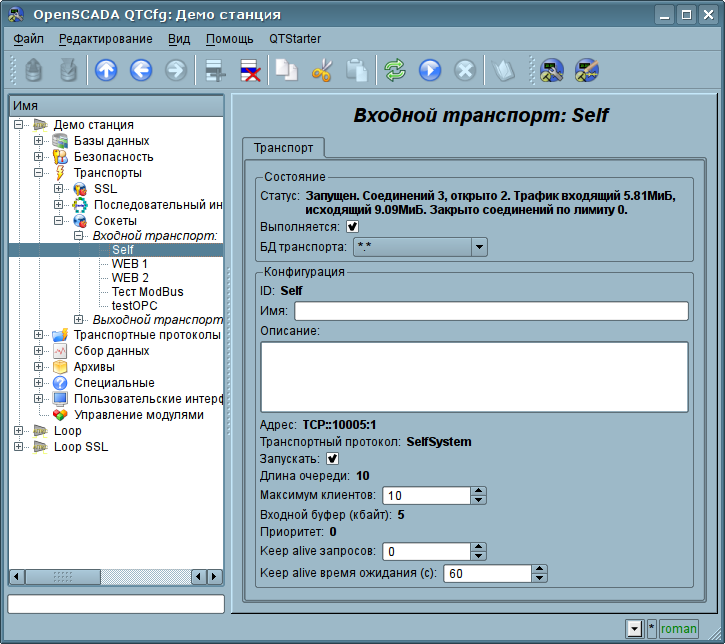Select the Self transport in tree

tap(123, 250)
